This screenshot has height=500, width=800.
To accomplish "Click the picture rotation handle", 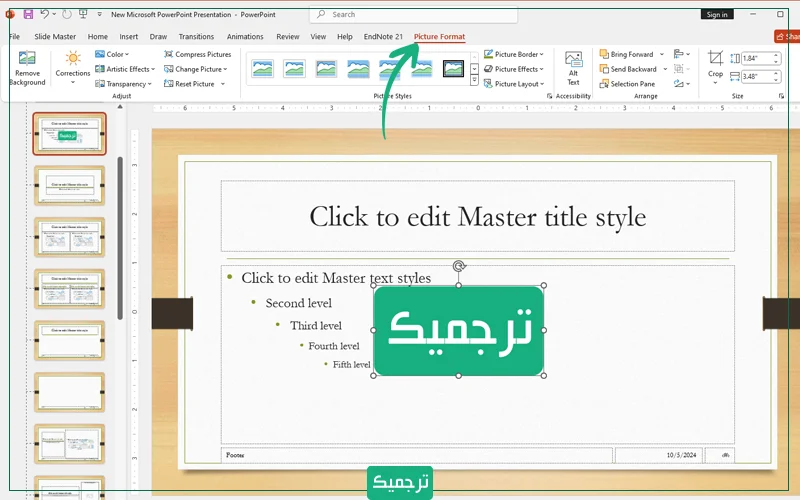I will click(459, 266).
